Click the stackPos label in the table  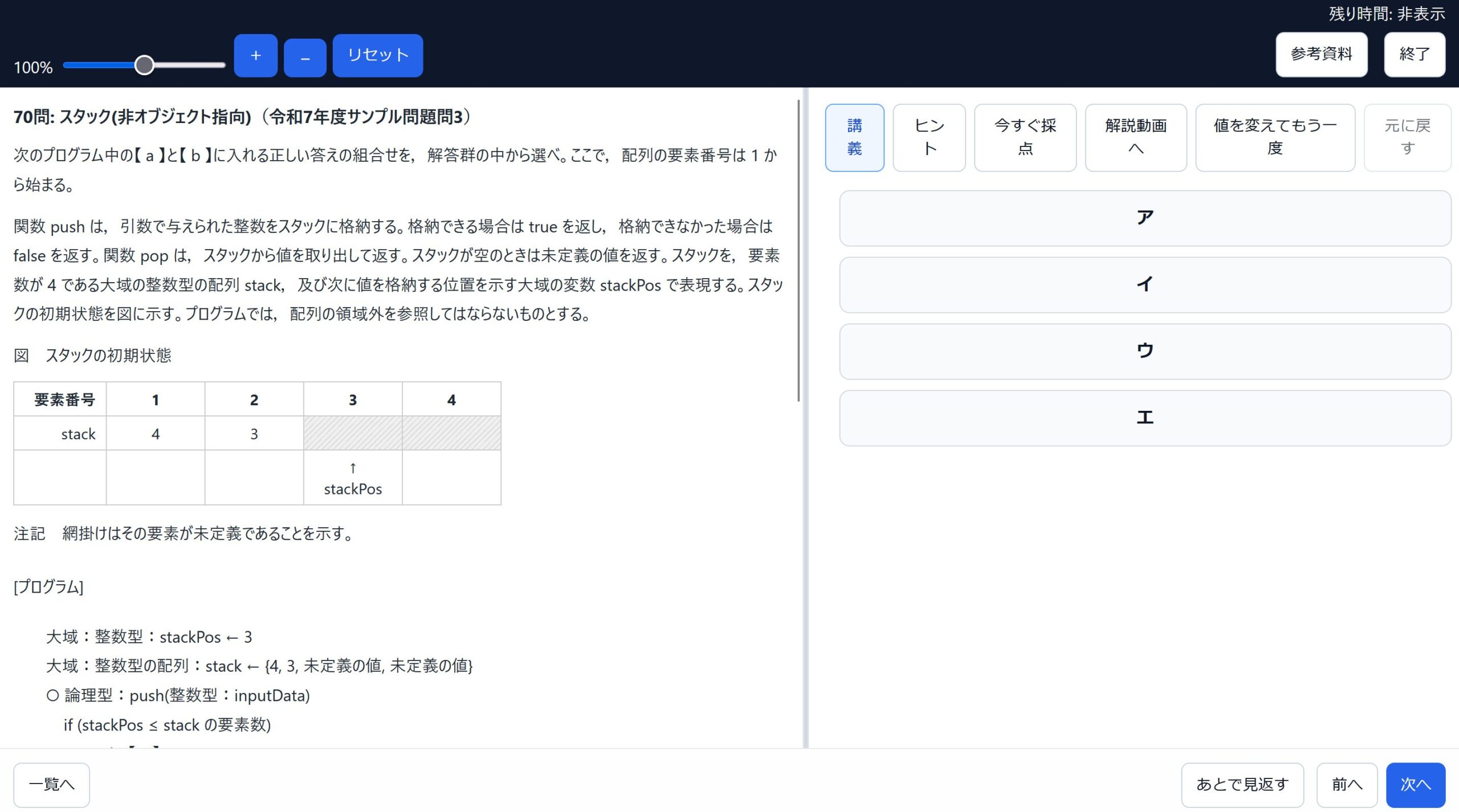pos(353,489)
